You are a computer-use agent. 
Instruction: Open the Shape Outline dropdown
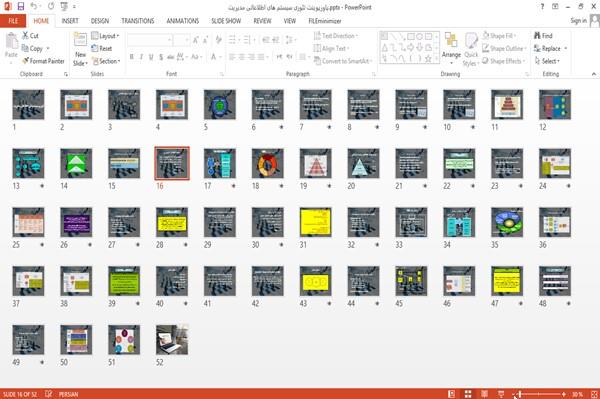(504, 48)
